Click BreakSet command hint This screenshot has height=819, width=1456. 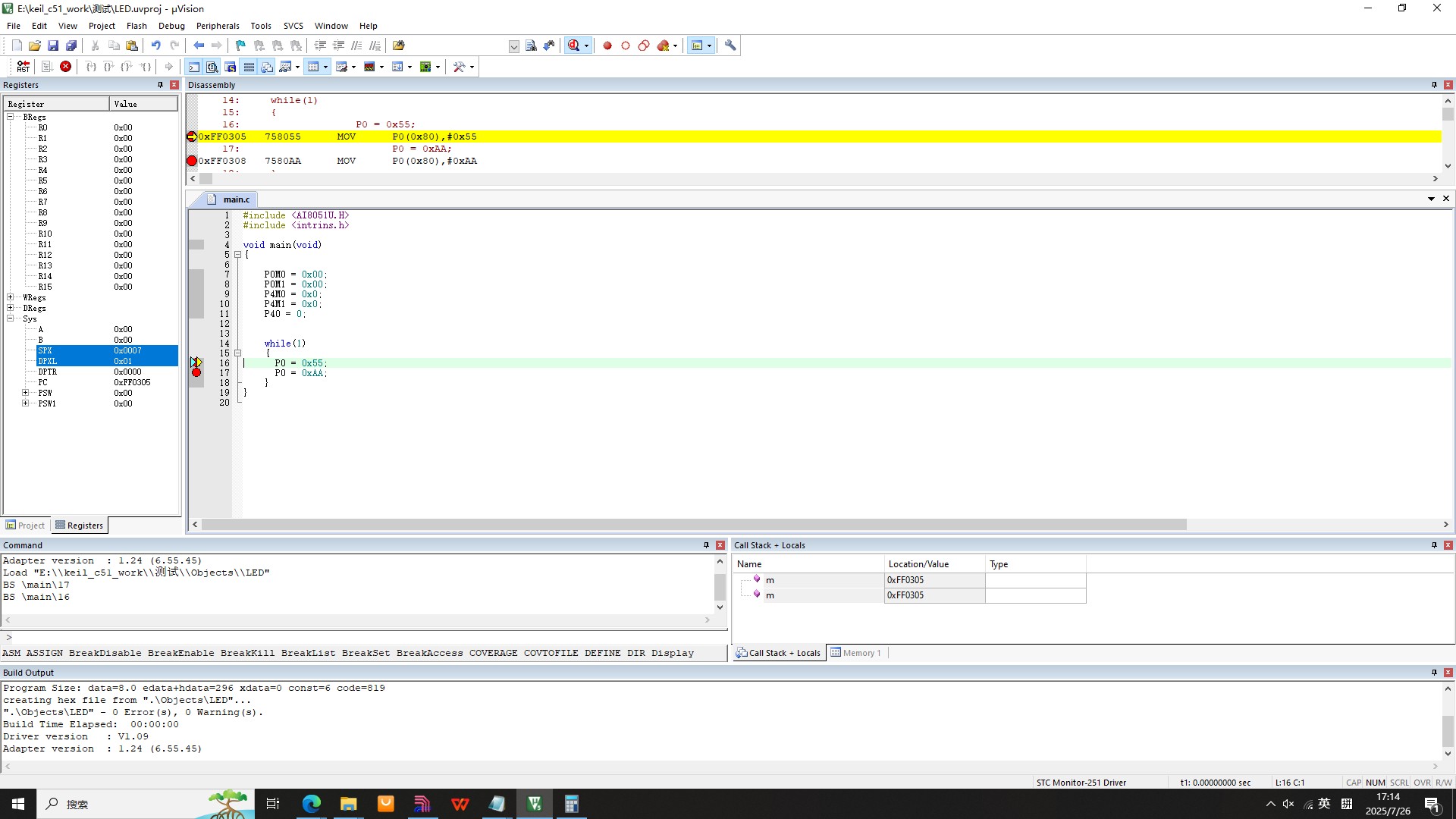(x=366, y=653)
